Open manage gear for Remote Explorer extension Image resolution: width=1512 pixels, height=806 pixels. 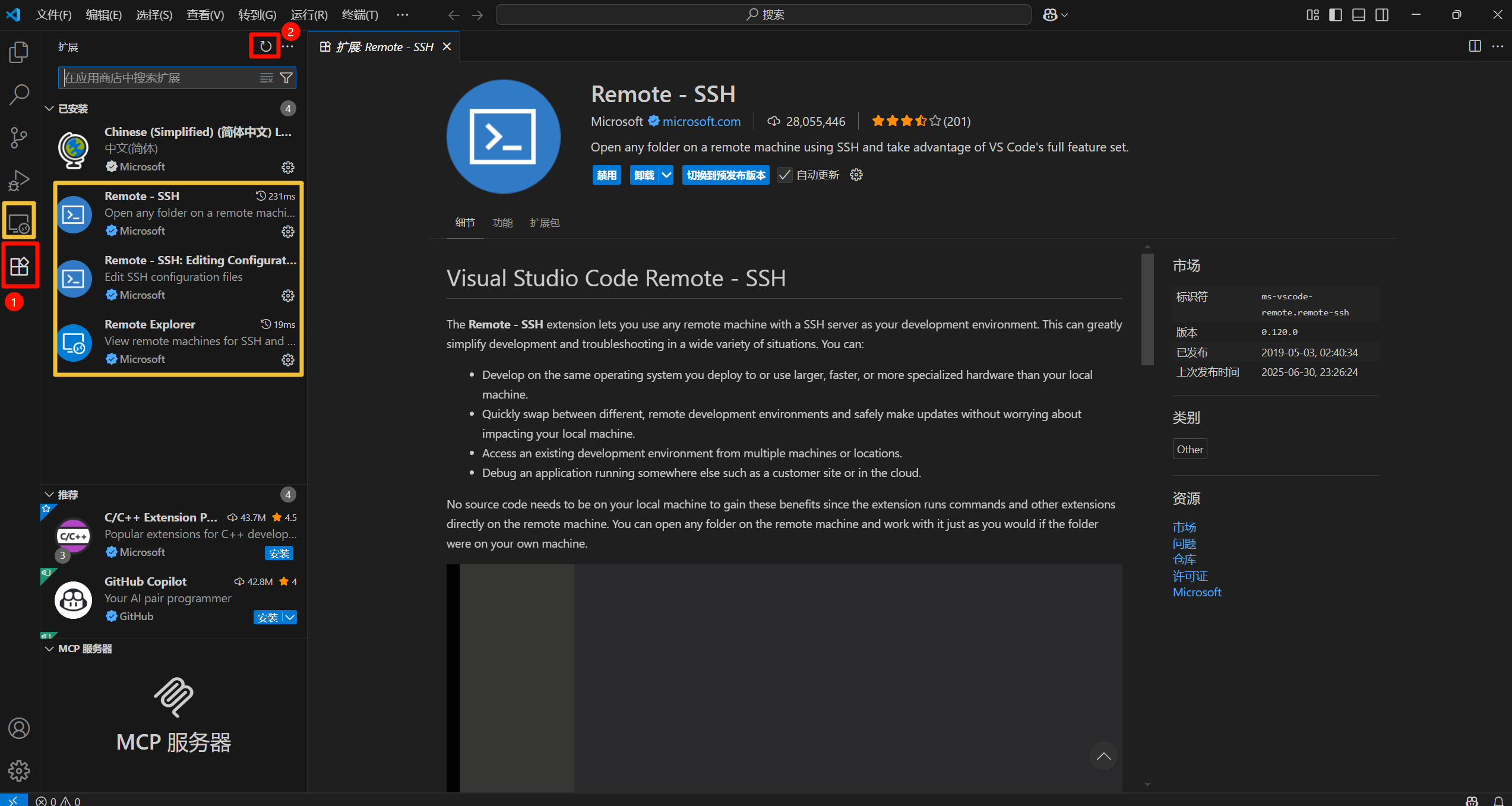coord(288,360)
